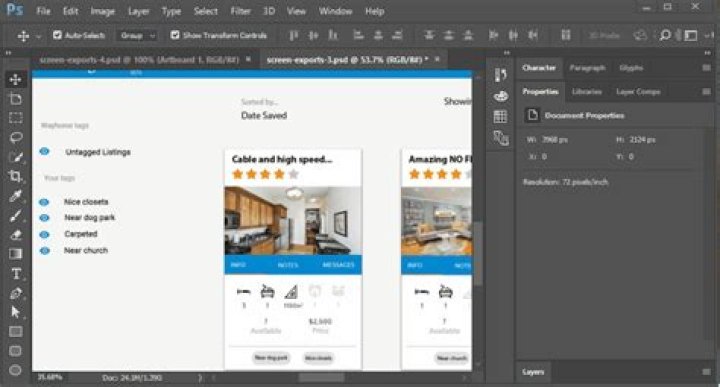Toggle eye icon beside Near dog park

(45, 218)
